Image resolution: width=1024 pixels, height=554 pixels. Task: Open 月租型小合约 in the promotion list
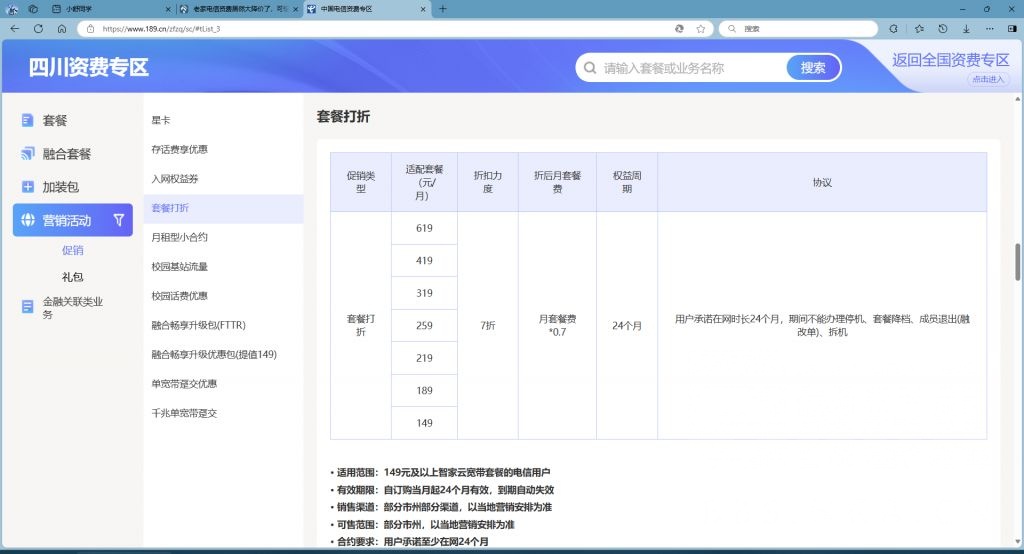(179, 238)
